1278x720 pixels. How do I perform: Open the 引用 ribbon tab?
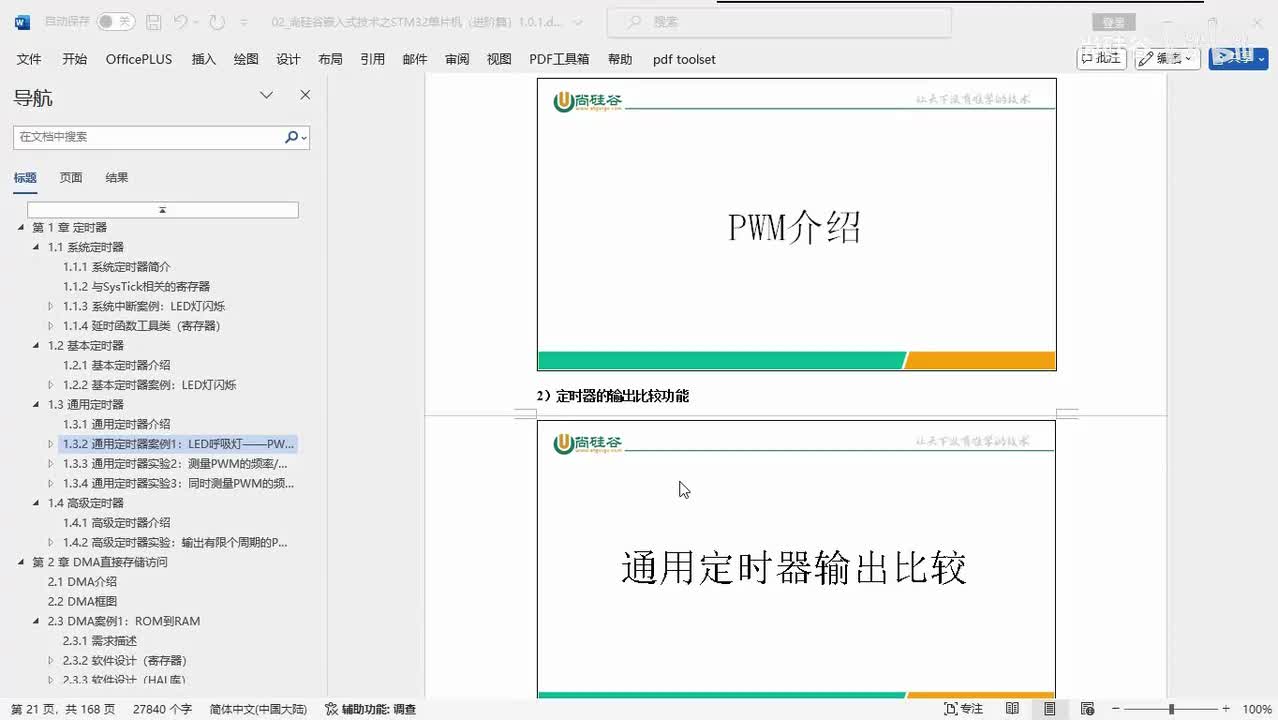(x=373, y=59)
